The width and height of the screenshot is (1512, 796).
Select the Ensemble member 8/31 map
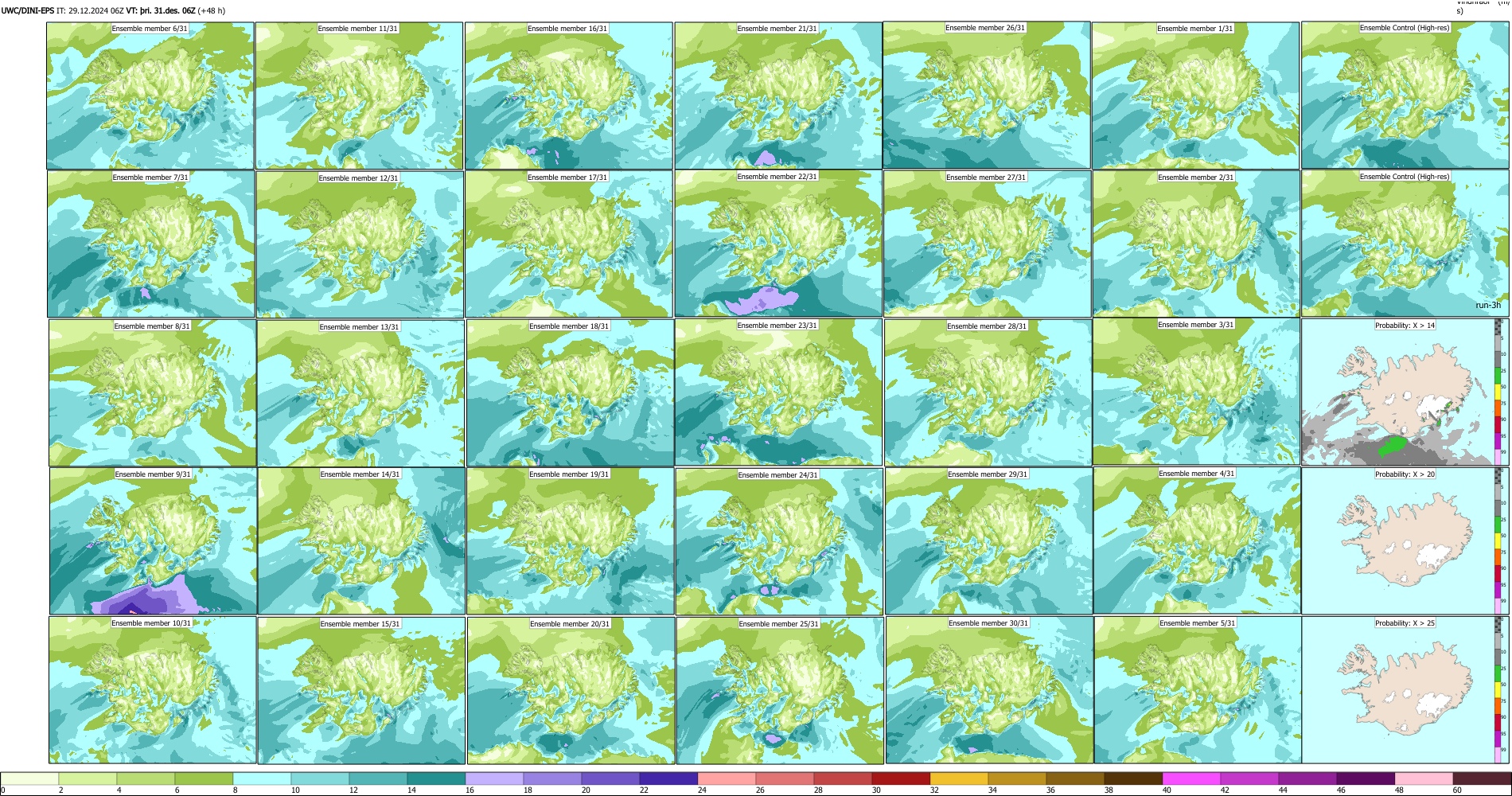[153, 392]
